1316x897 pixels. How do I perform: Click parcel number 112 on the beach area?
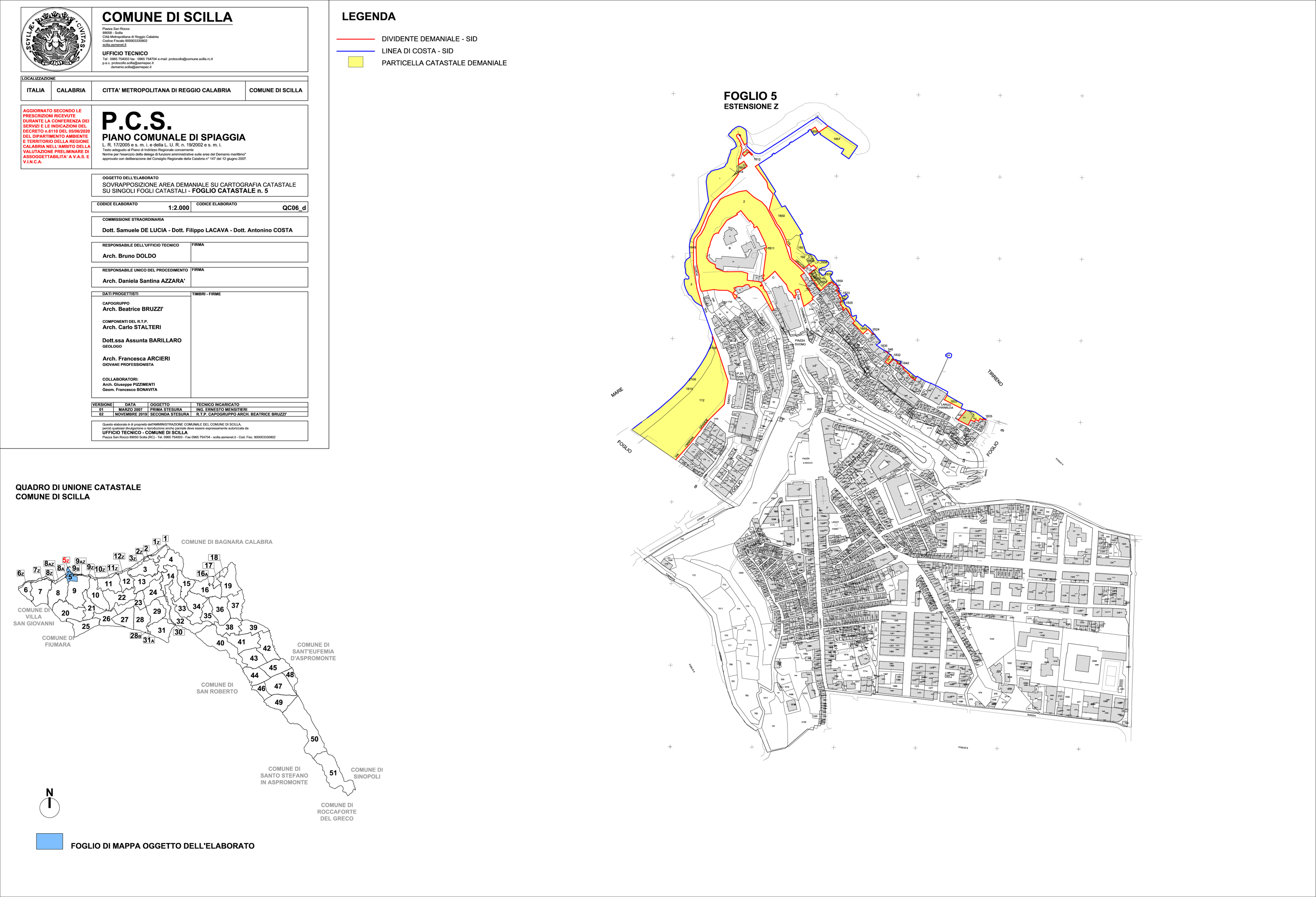tap(701, 400)
